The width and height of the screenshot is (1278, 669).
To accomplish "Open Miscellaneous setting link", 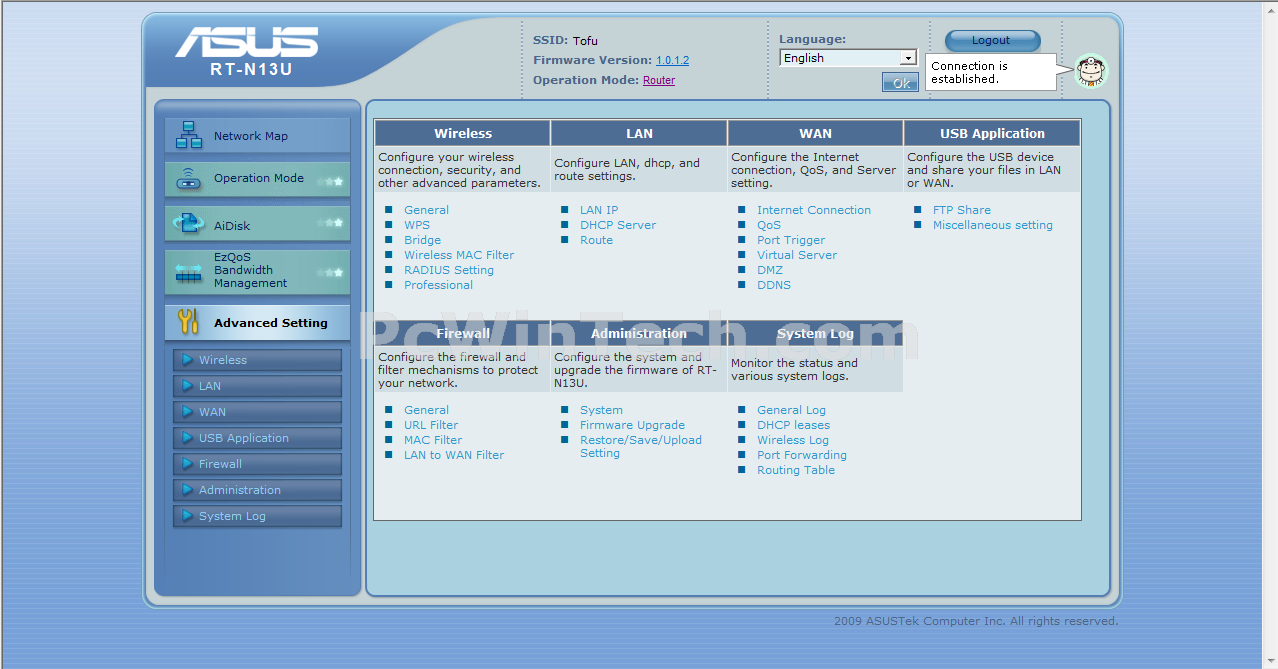I will click(993, 225).
